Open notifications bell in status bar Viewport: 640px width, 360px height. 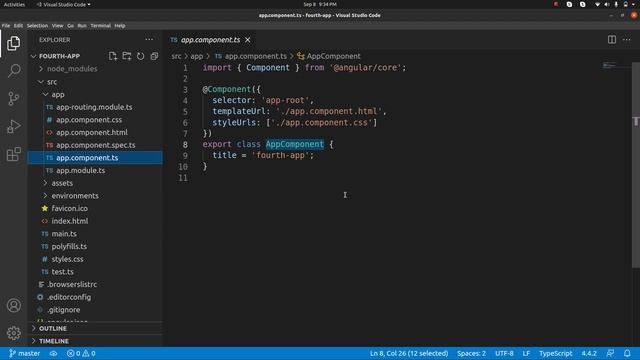(627, 353)
